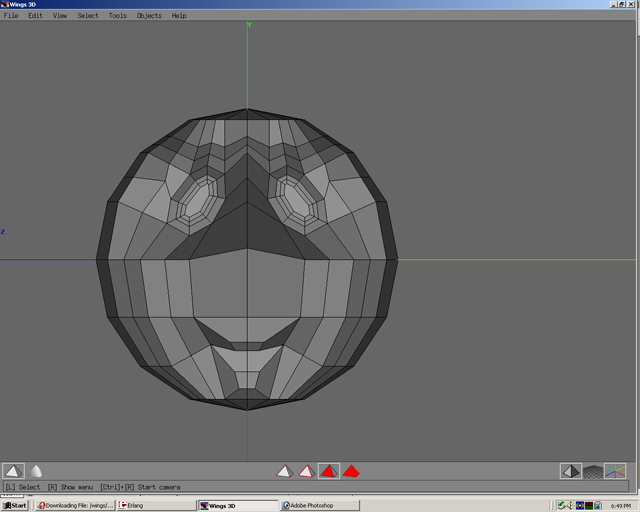640x512 pixels.
Task: Click the Windows Start button
Action: point(15,505)
